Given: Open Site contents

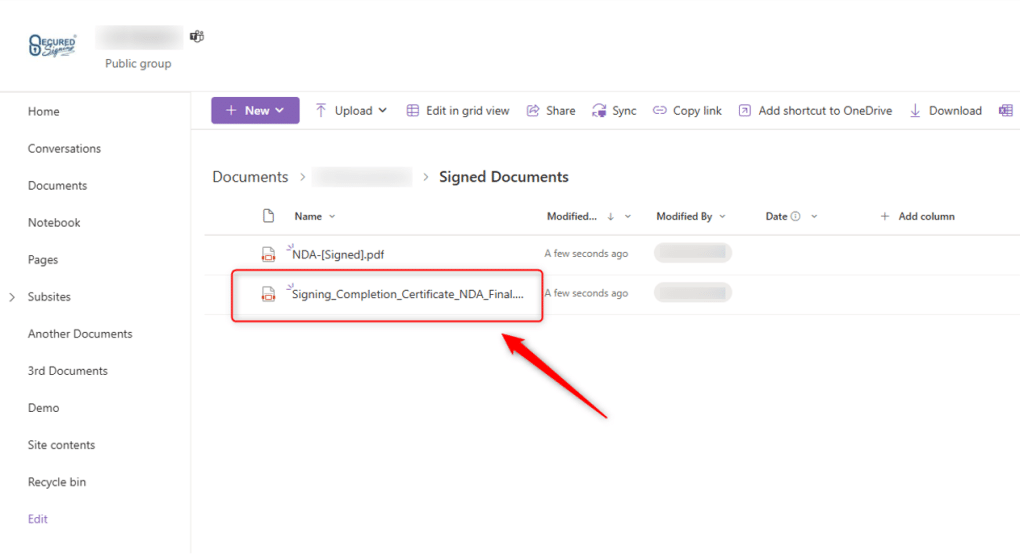Looking at the screenshot, I should pos(61,445).
